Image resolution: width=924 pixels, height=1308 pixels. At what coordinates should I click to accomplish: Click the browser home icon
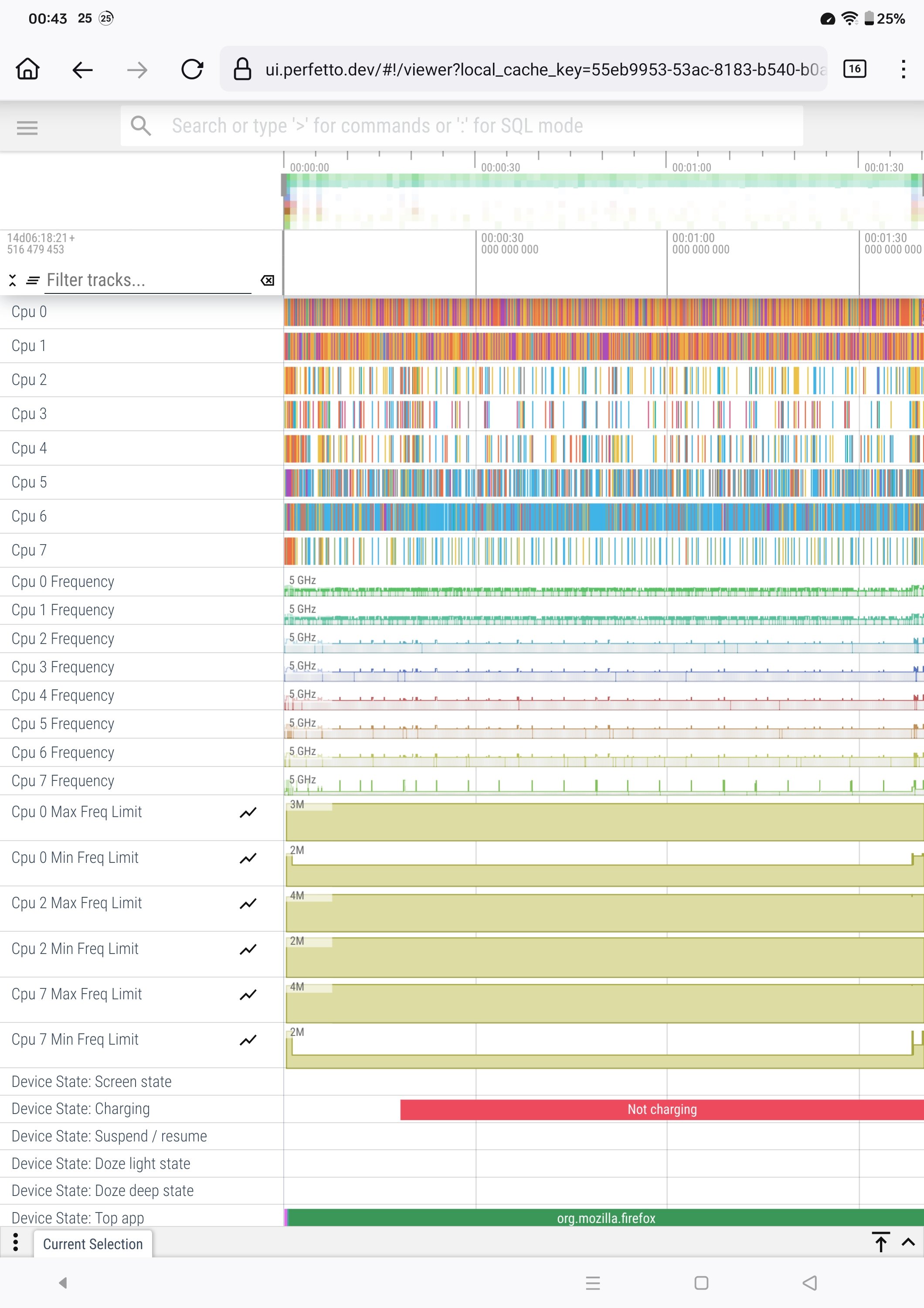(x=27, y=69)
